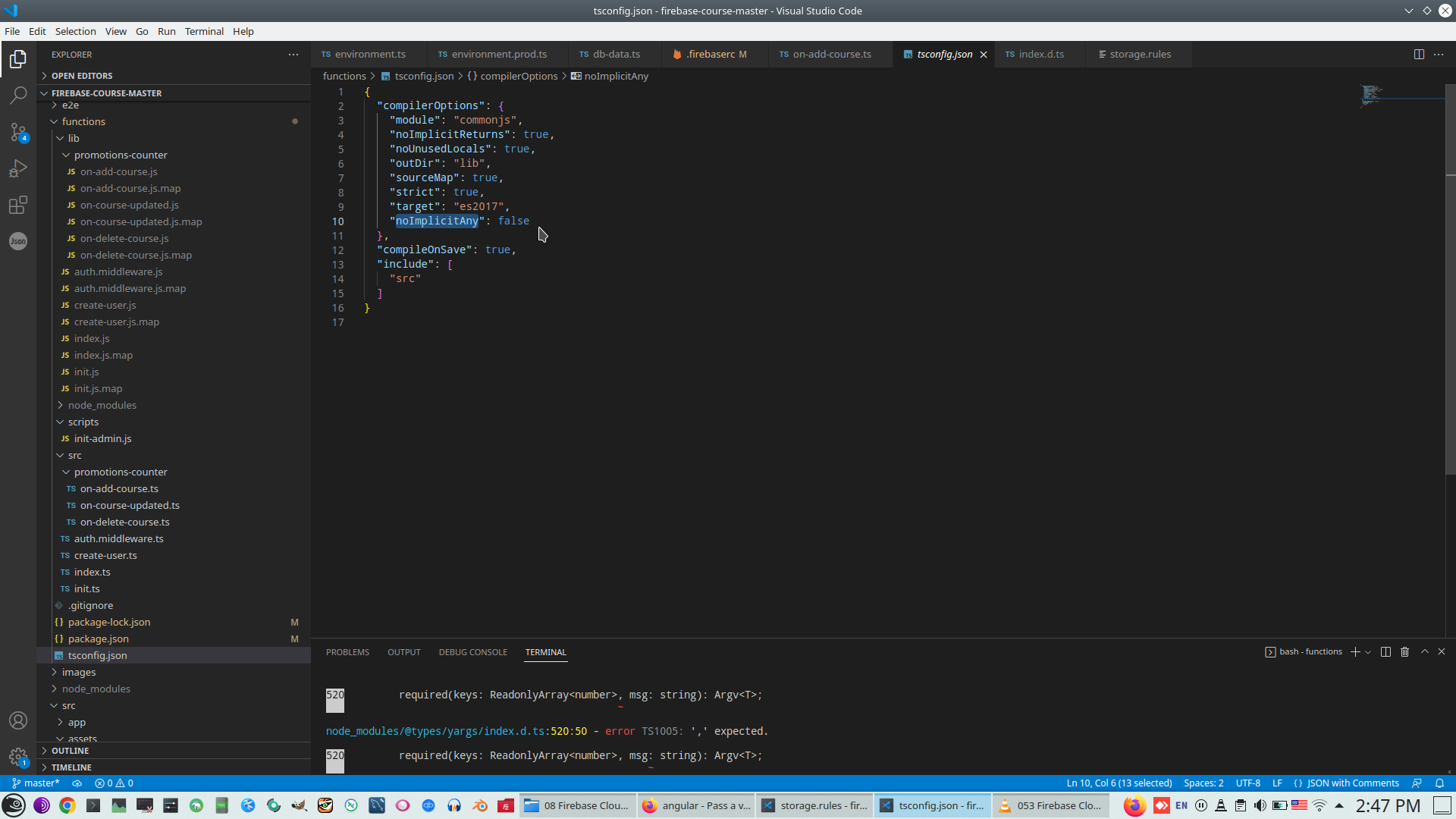1456x819 pixels.
Task: Expand the OUTLINE section
Action: (70, 751)
